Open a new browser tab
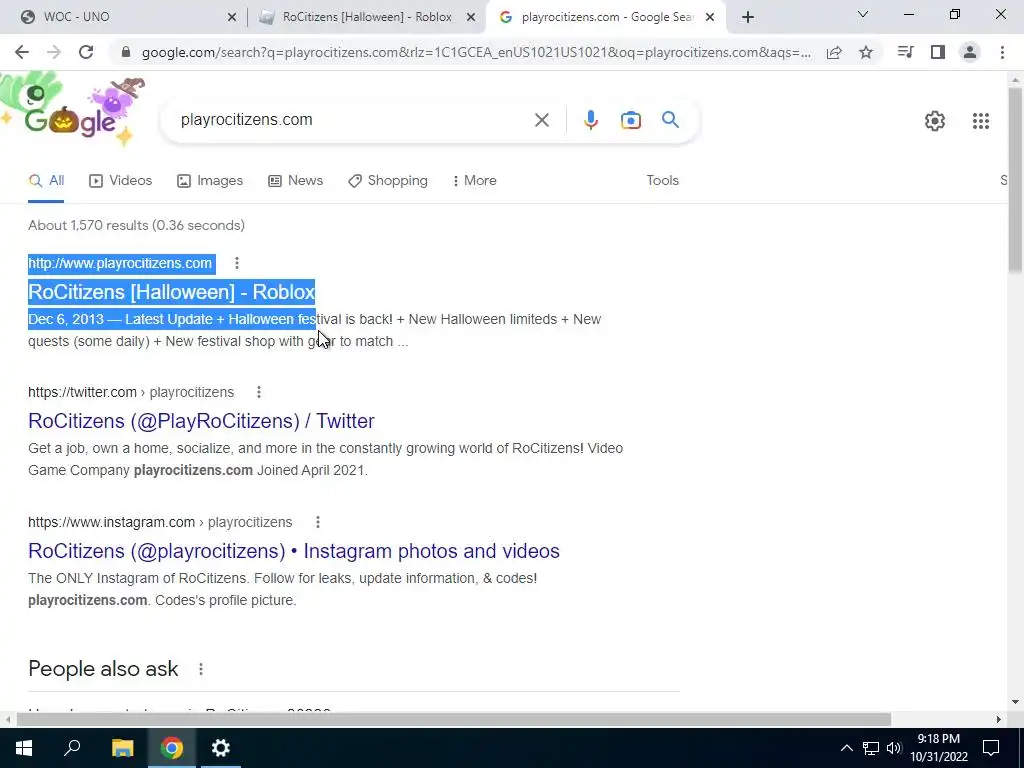Viewport: 1024px width, 768px height. click(748, 18)
